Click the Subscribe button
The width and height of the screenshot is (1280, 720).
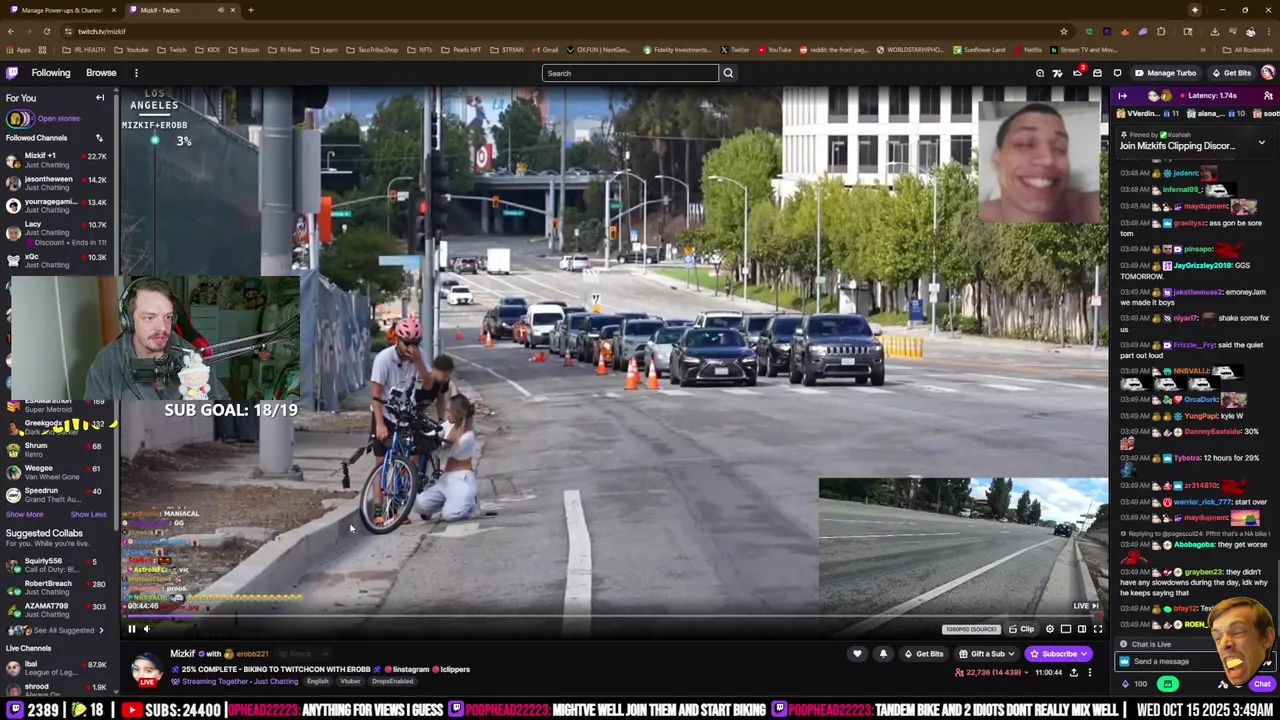click(x=1058, y=654)
